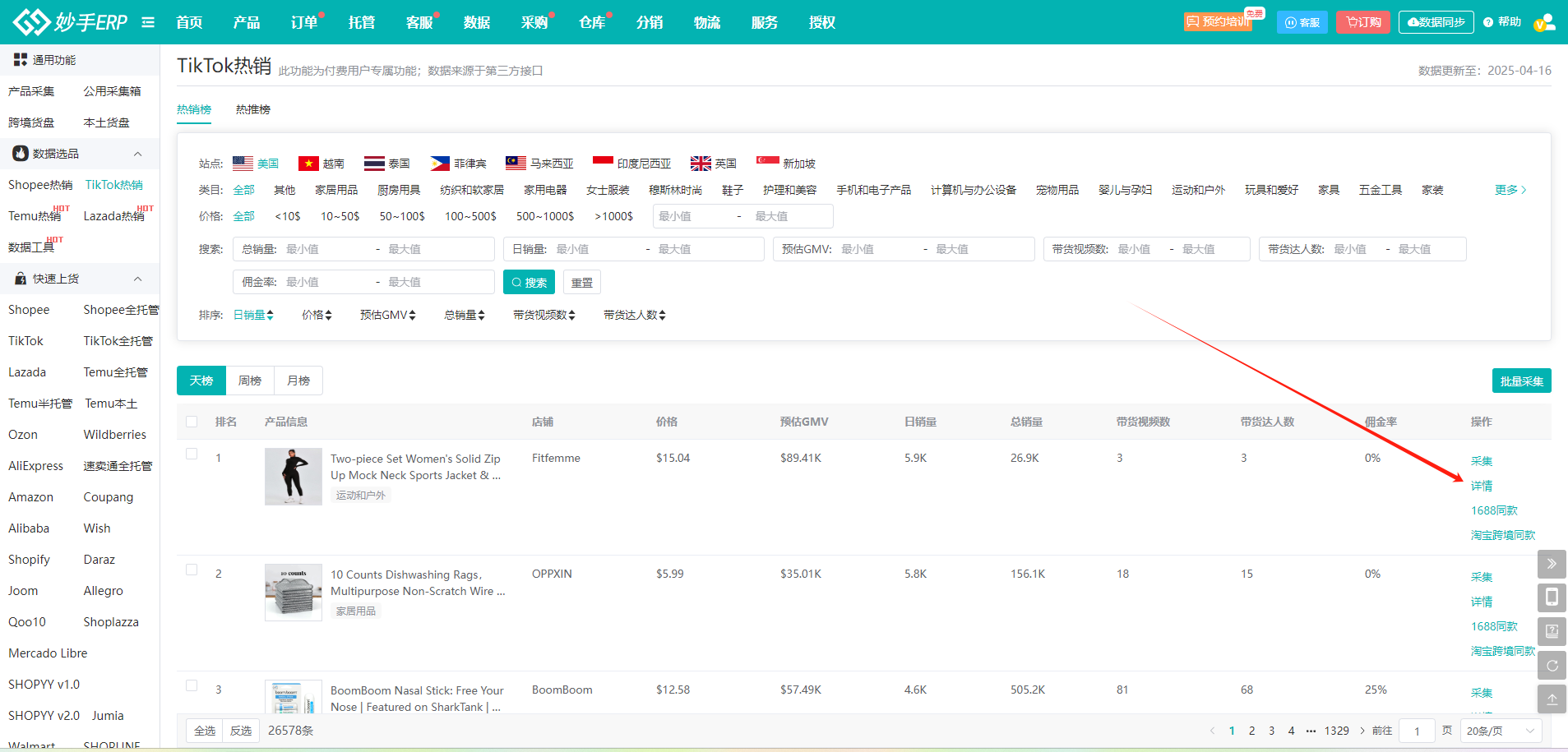This screenshot has height=752, width=1568.
Task: Focus the 总销量 minimum value field
Action: click(x=326, y=249)
